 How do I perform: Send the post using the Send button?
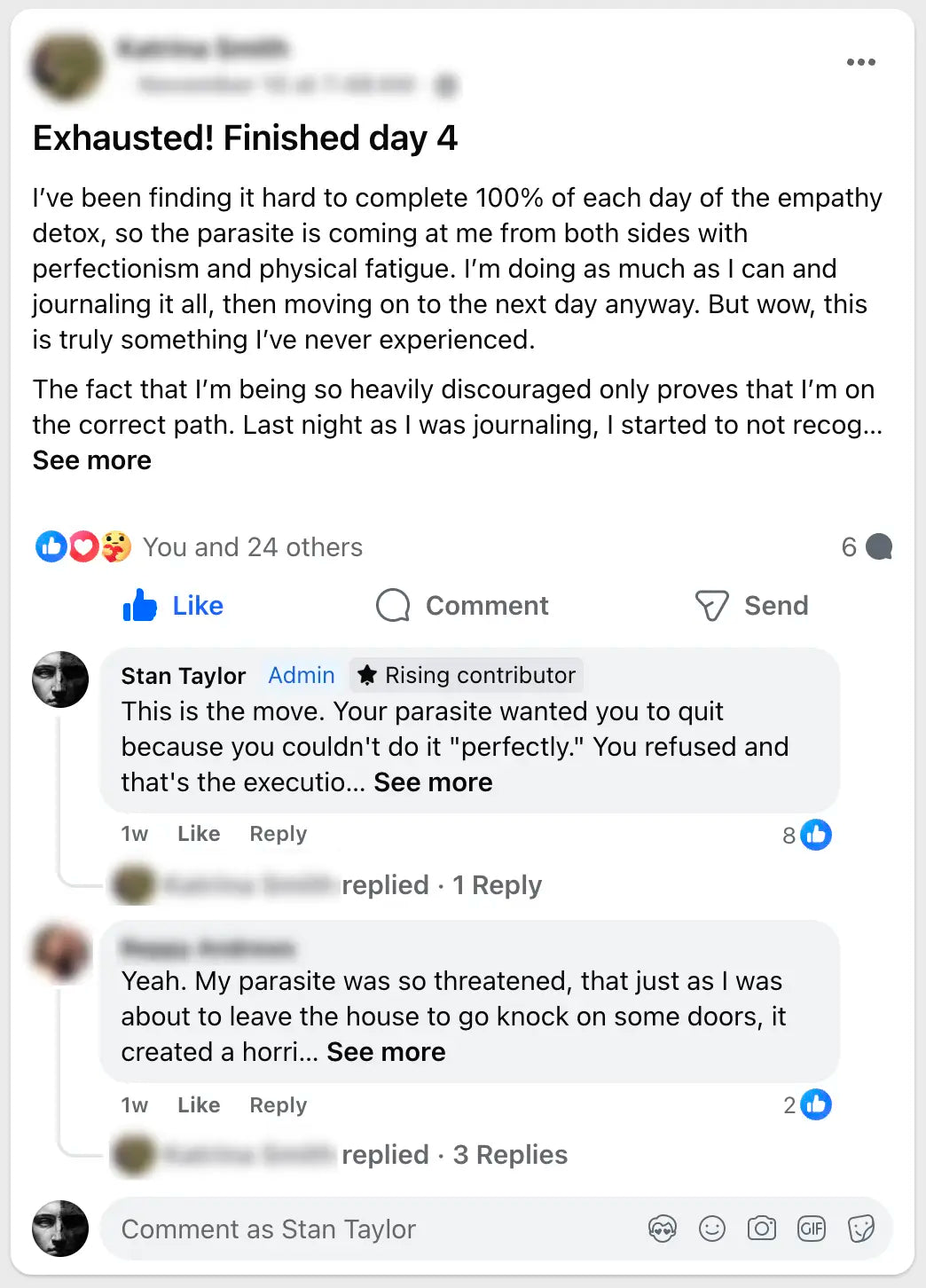(752, 606)
